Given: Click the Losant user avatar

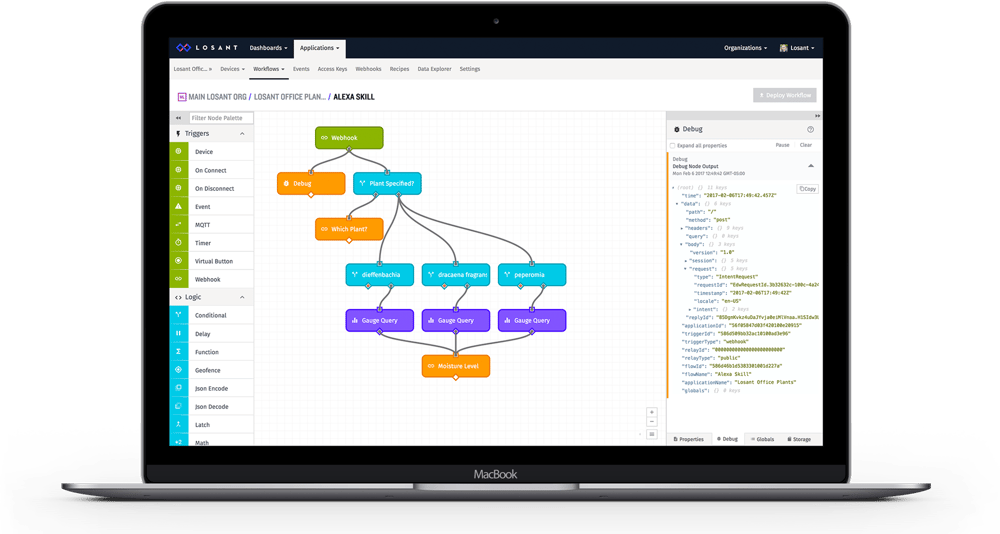Looking at the screenshot, I should (784, 48).
